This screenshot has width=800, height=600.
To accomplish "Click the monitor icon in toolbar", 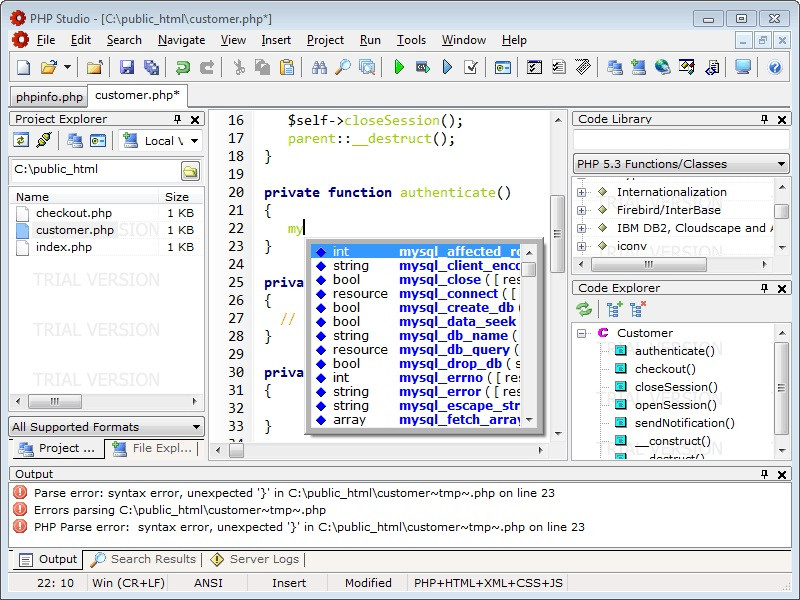I will (x=743, y=67).
